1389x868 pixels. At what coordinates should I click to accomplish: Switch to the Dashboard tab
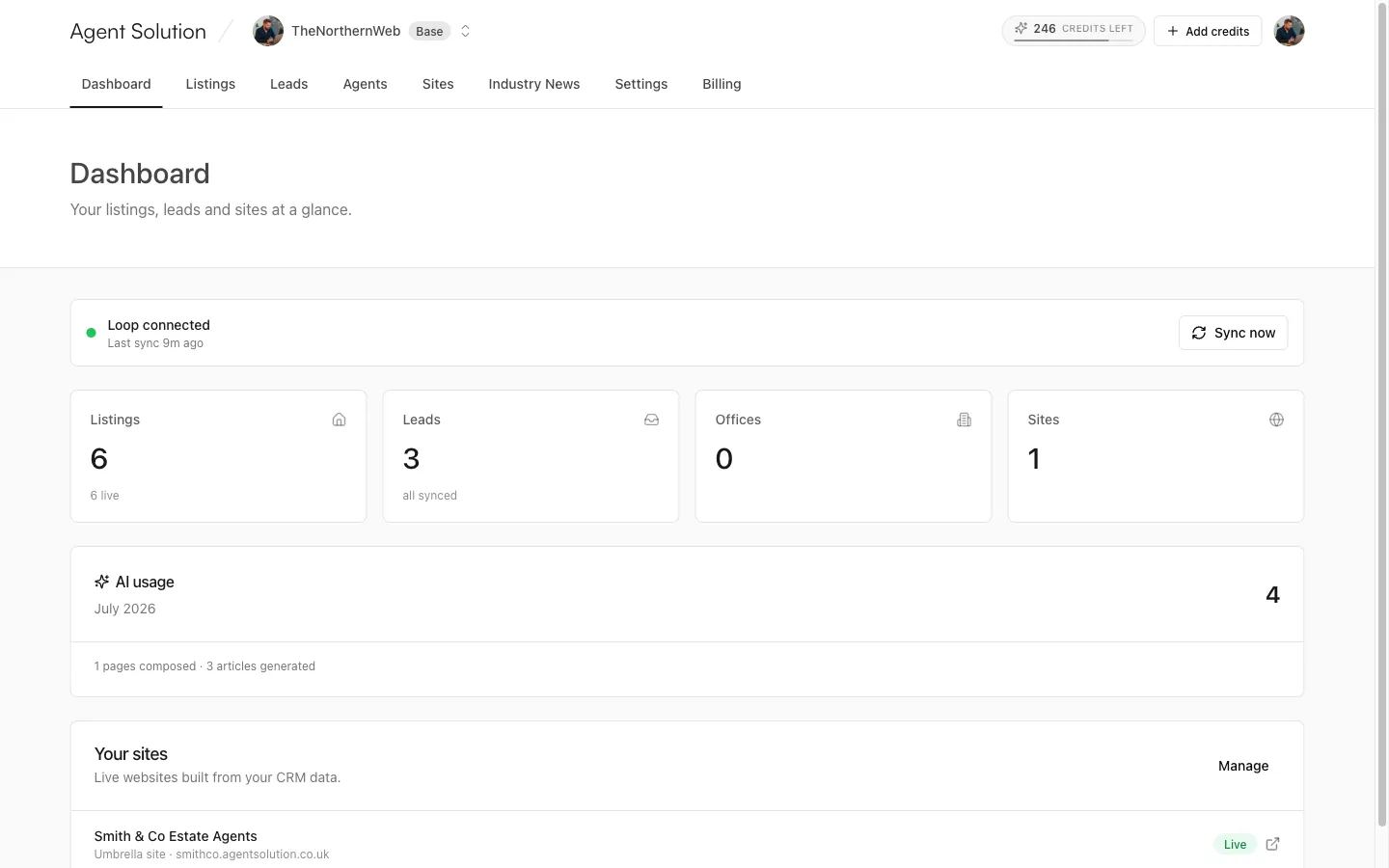pos(116,84)
